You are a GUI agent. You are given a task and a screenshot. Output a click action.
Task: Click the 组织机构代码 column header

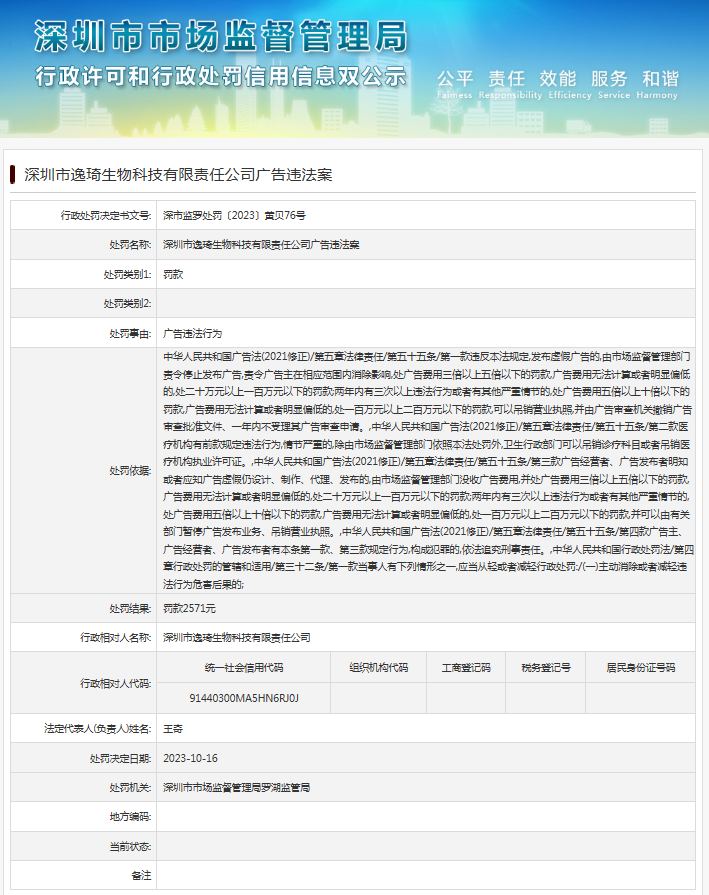[379, 667]
